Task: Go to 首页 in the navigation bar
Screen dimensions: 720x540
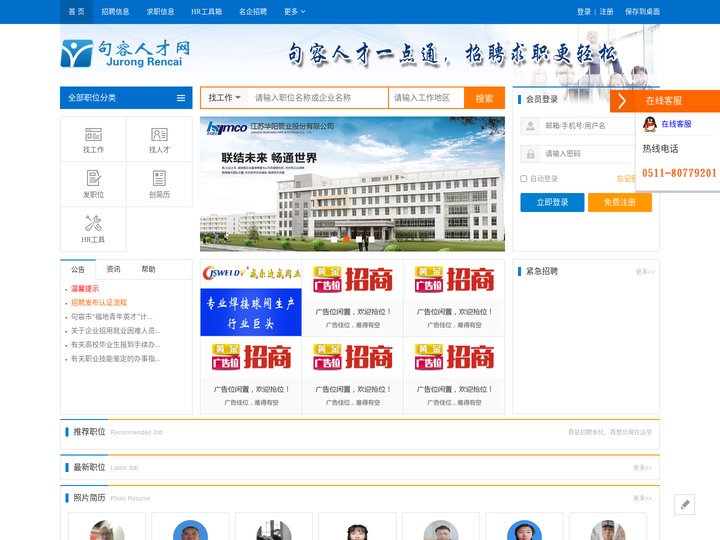Action: pos(76,11)
